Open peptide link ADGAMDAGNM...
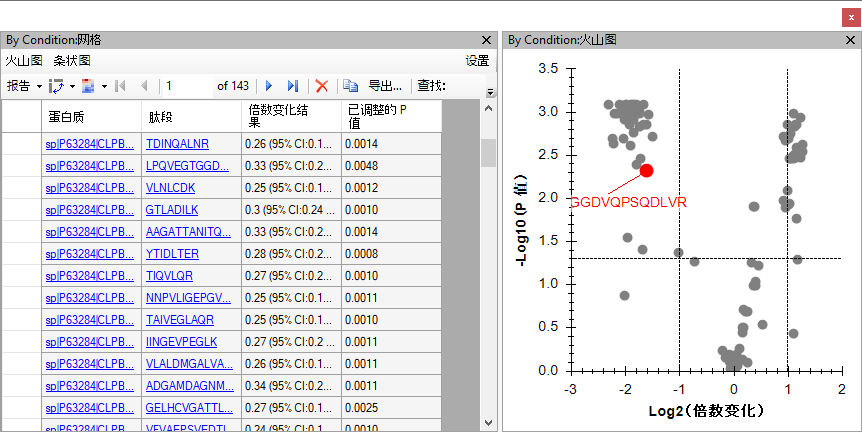862x432 pixels. 190,386
